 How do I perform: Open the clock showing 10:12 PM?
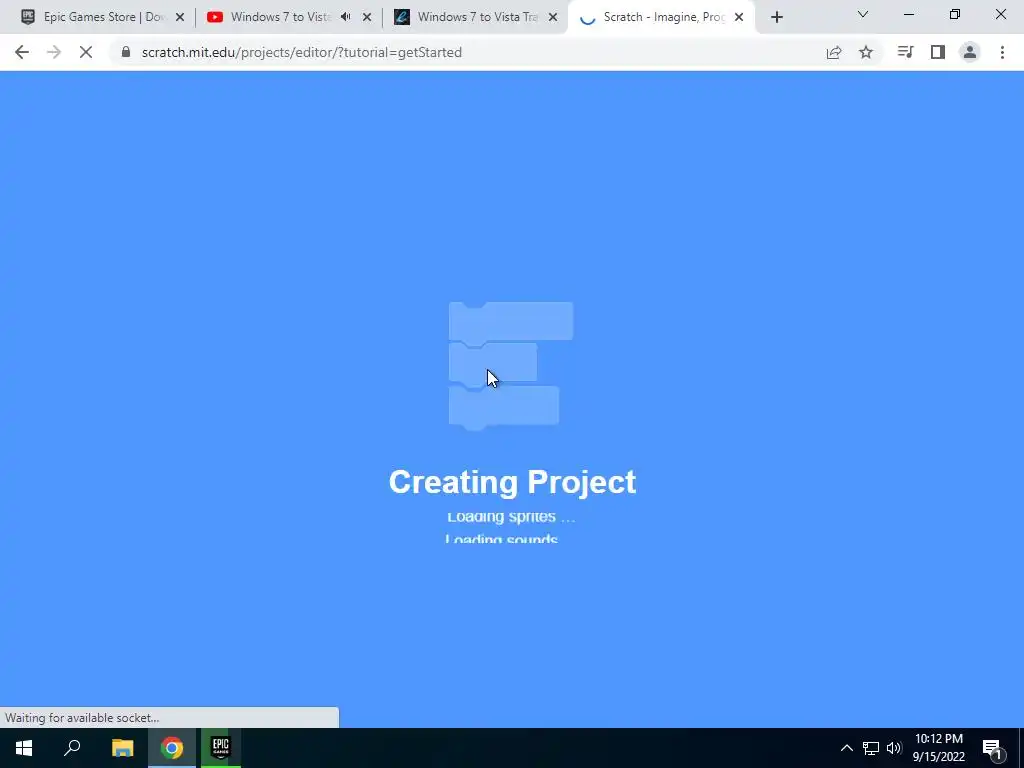pos(938,748)
